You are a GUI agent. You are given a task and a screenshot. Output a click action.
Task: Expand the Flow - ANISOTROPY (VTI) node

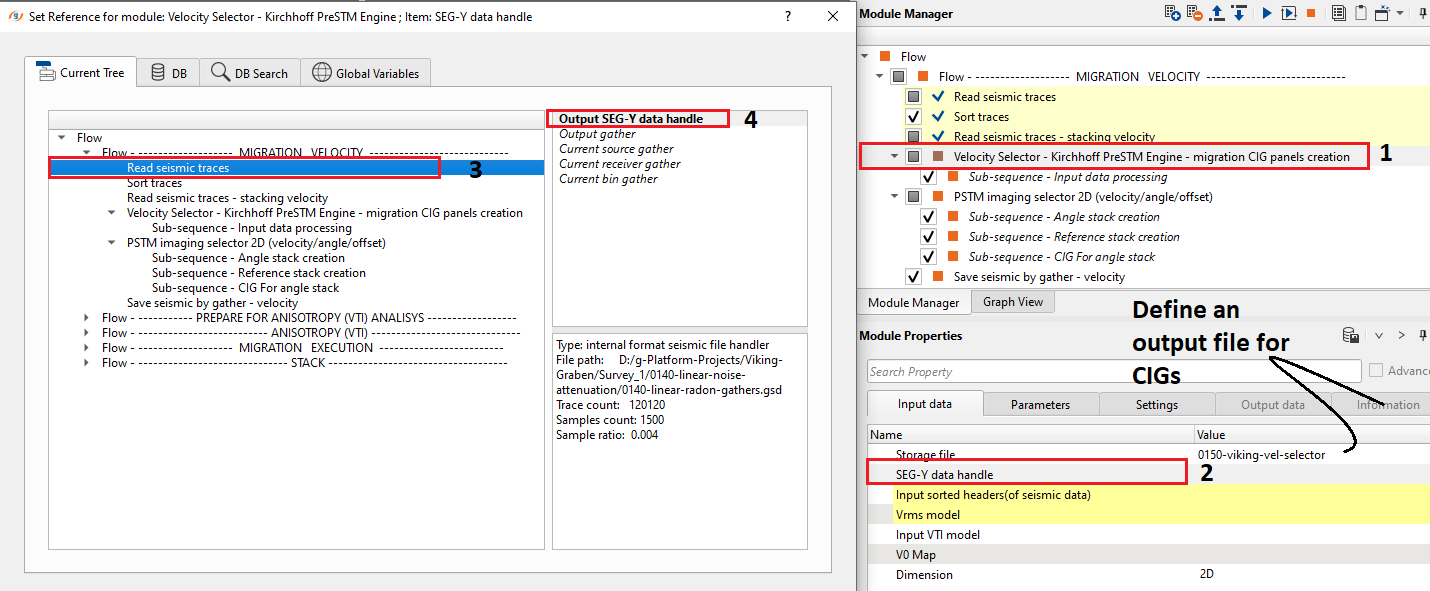pos(88,333)
